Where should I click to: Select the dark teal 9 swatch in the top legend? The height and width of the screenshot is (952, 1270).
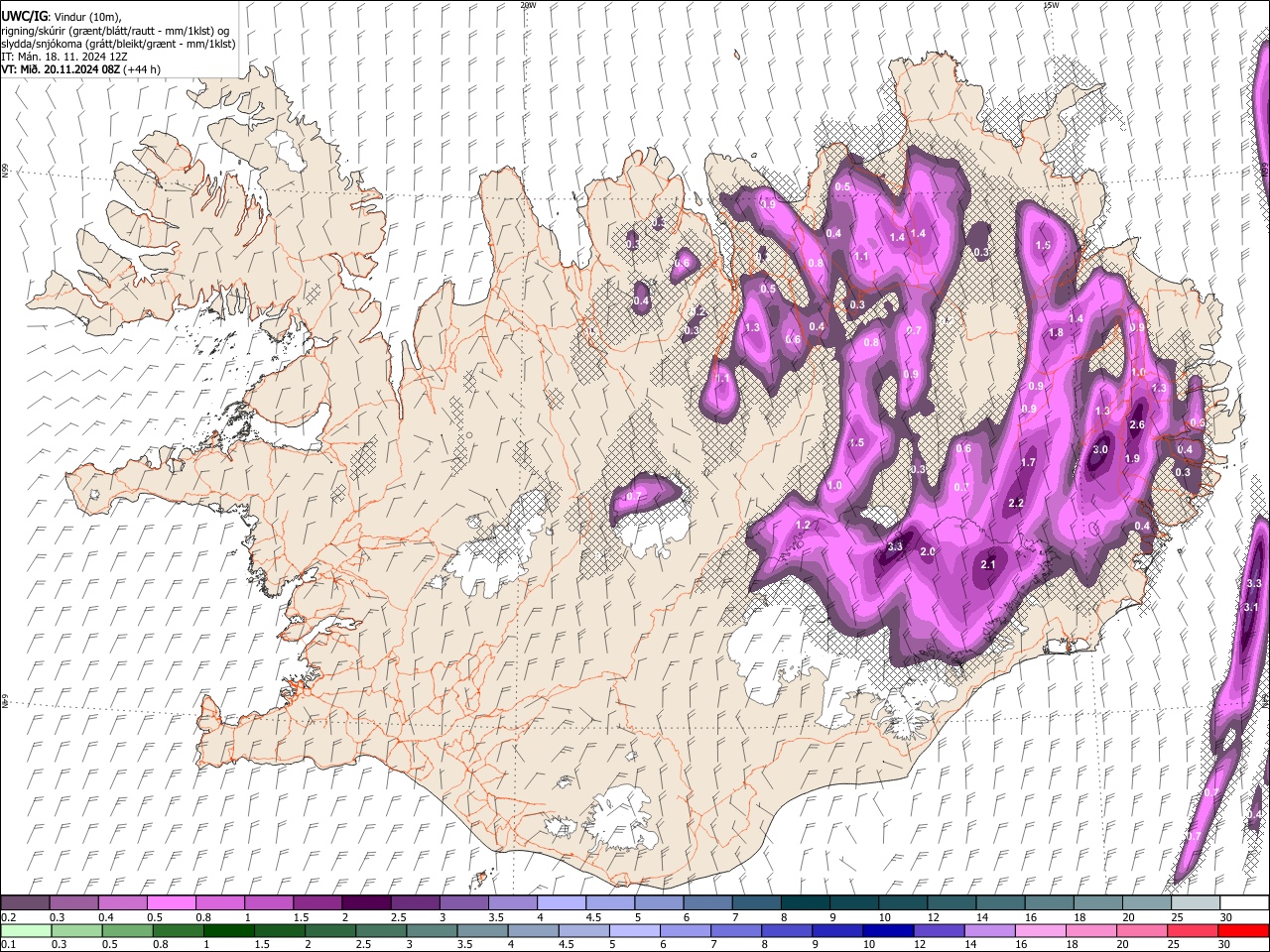(x=852, y=903)
